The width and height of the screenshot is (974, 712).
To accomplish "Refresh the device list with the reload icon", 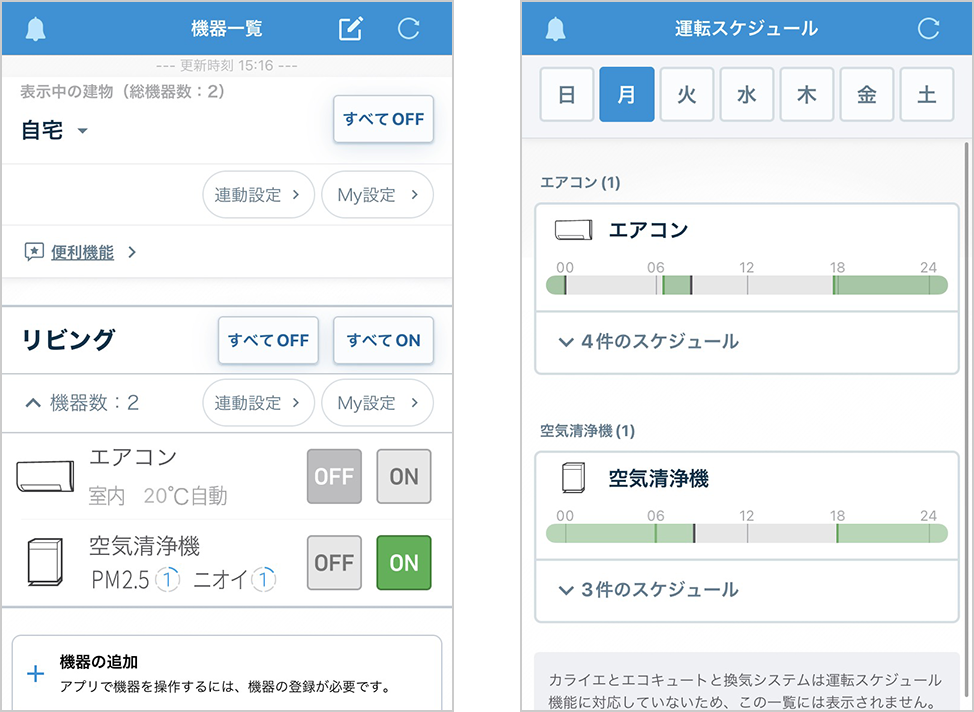I will tap(408, 28).
